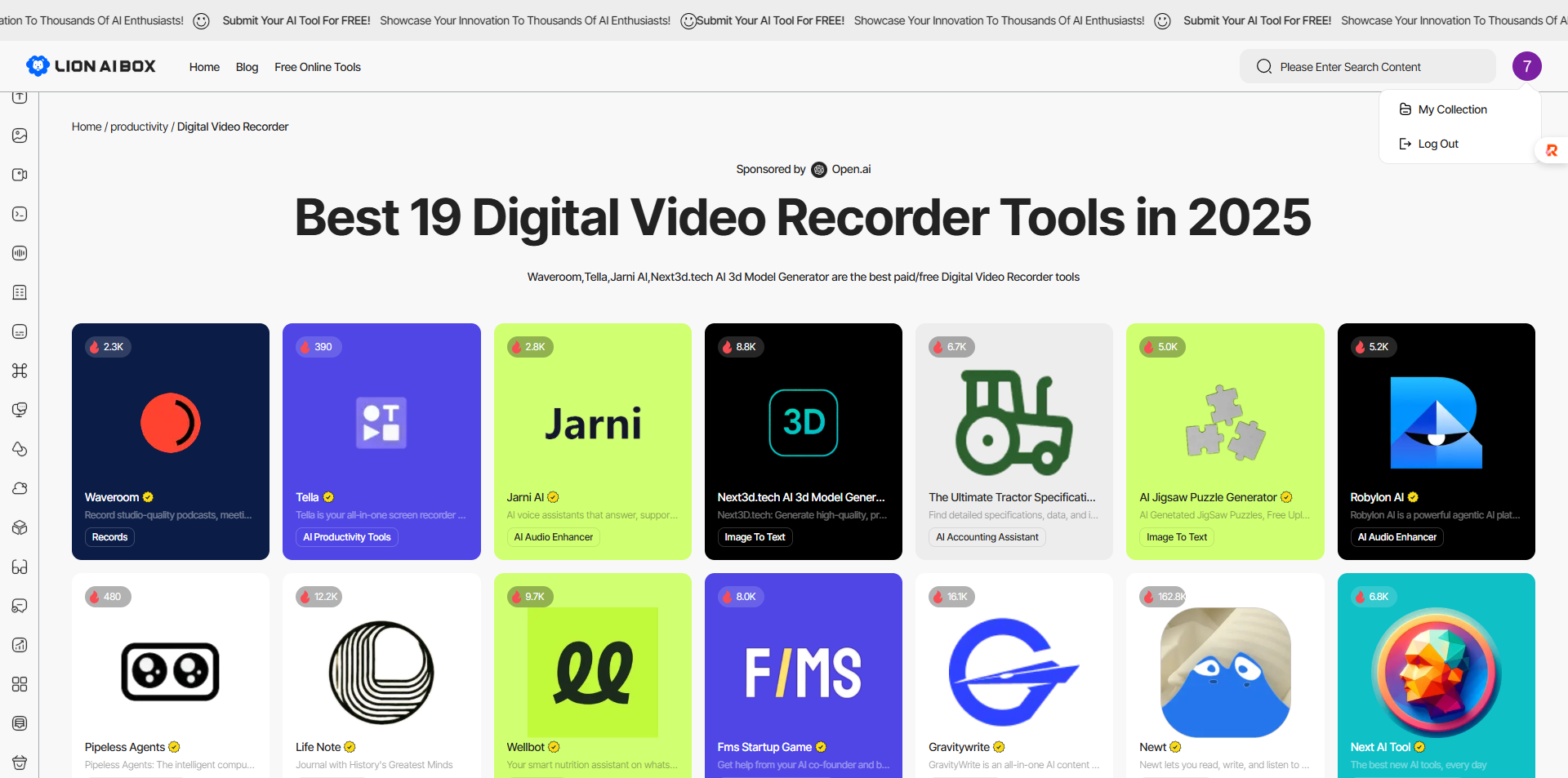This screenshot has width=1568, height=778.
Task: Click the Lion AI Box logo
Action: click(91, 66)
